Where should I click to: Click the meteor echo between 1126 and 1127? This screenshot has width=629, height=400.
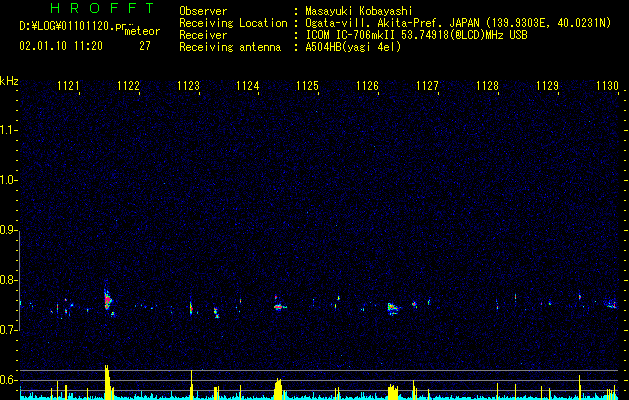coord(393,308)
